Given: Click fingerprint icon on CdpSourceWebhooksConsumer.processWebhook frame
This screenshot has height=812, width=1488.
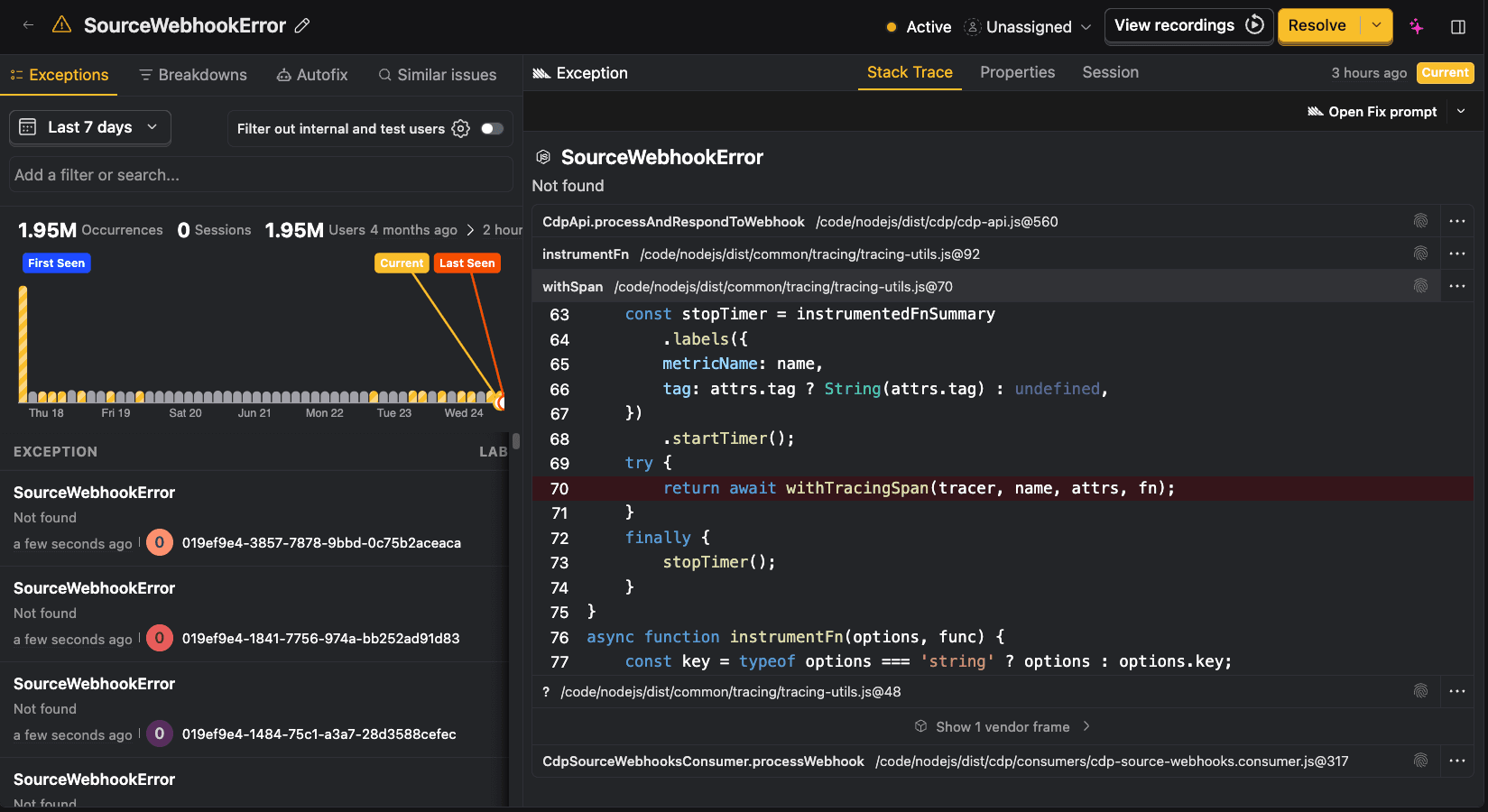Looking at the screenshot, I should point(1420,761).
